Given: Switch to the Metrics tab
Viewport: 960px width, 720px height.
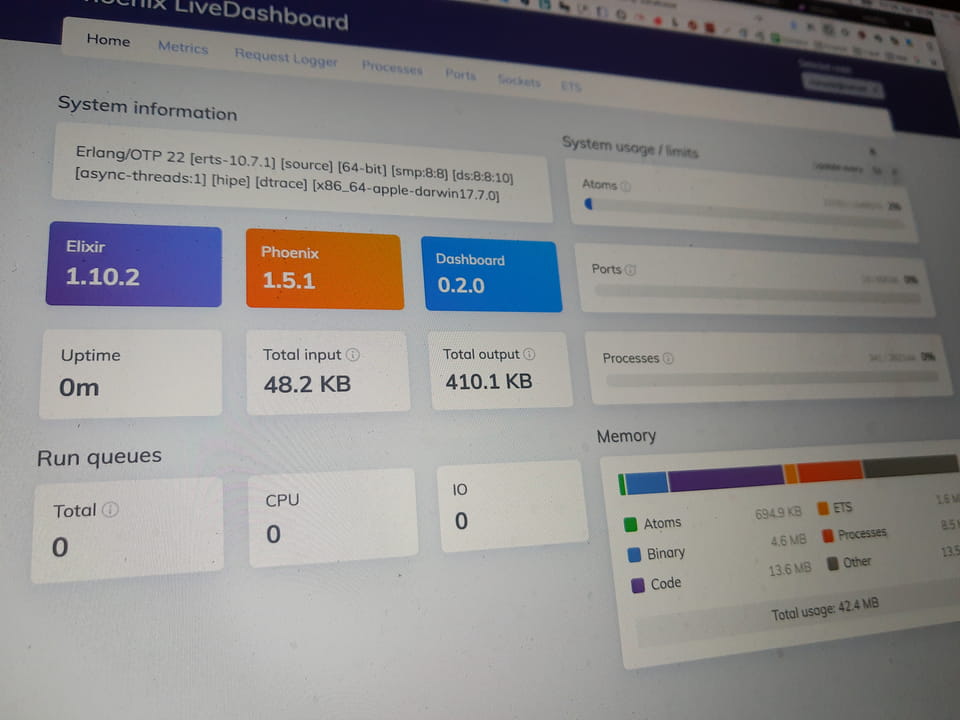Looking at the screenshot, I should [x=183, y=47].
